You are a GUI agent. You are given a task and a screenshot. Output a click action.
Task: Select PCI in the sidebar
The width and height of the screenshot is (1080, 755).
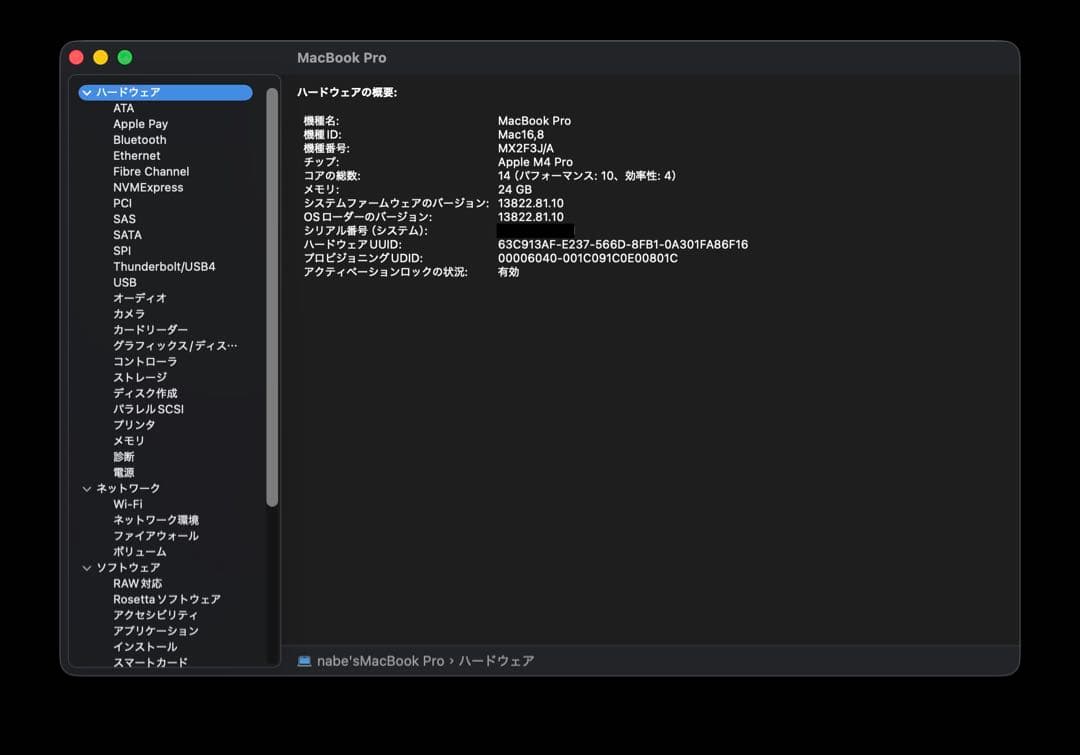pos(123,203)
